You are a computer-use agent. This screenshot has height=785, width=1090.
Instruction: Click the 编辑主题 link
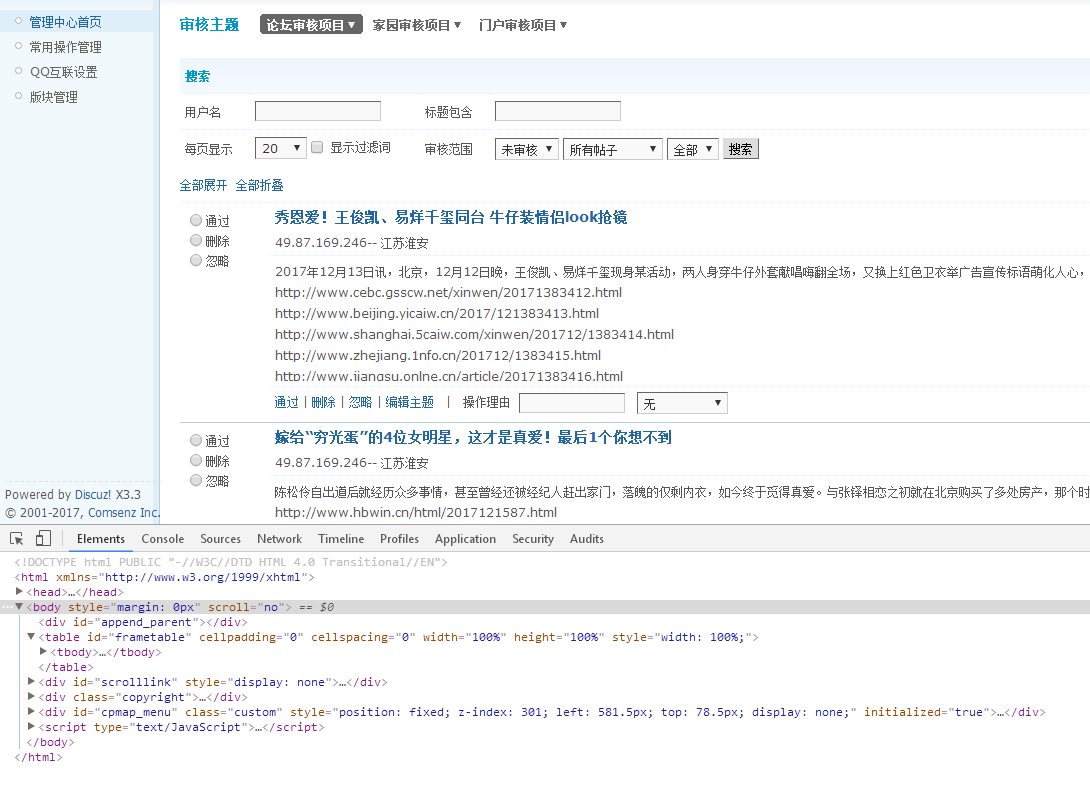[x=409, y=402]
